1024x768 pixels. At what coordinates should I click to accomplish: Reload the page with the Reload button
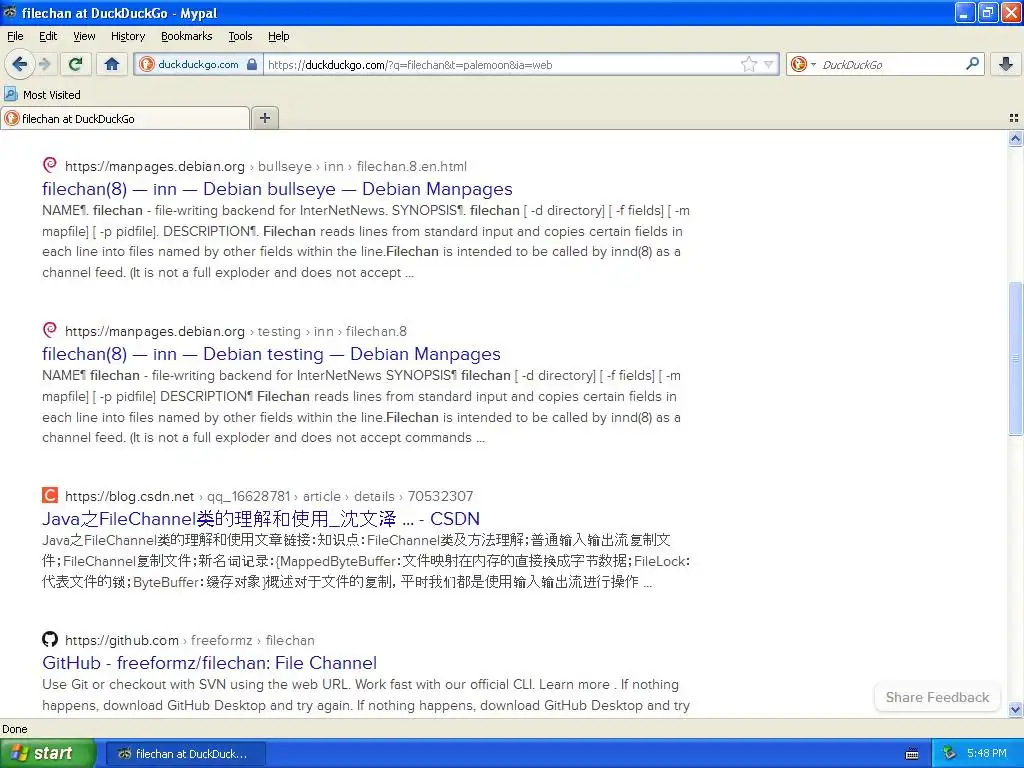76,64
